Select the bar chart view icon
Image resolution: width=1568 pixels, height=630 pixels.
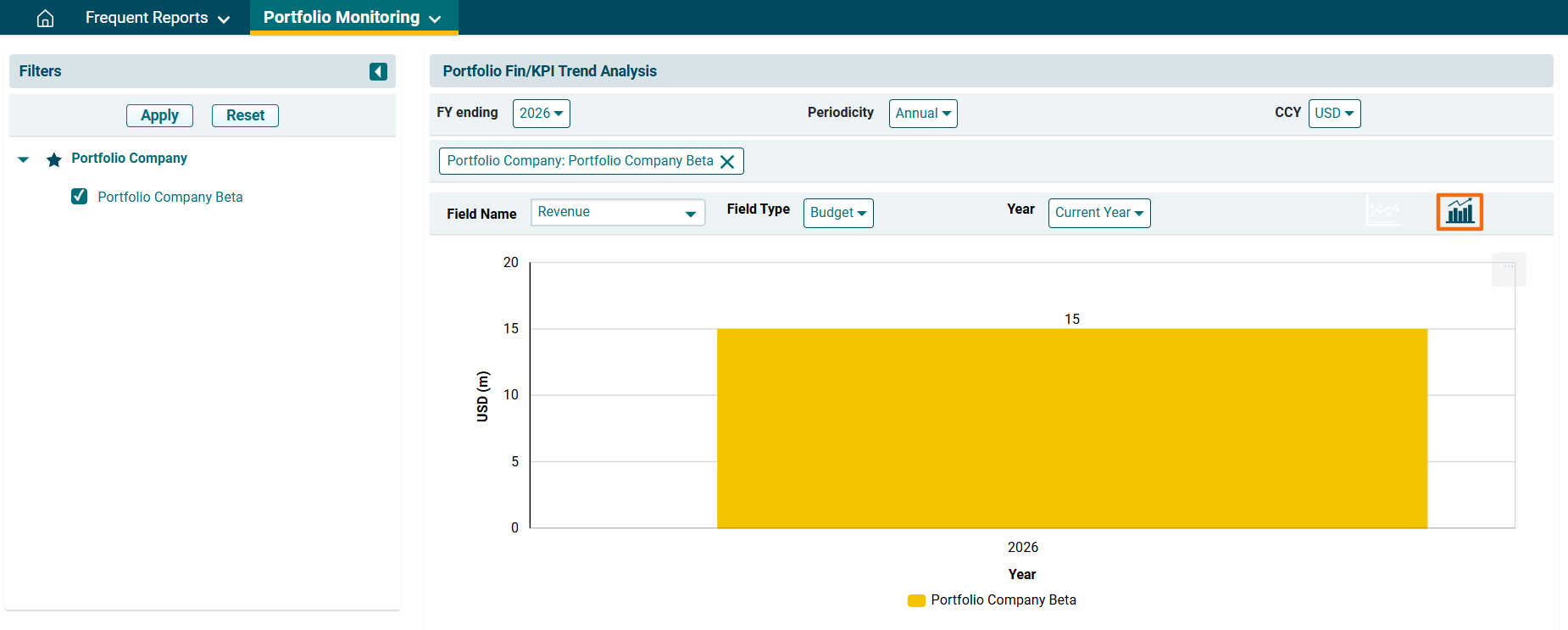click(1460, 212)
